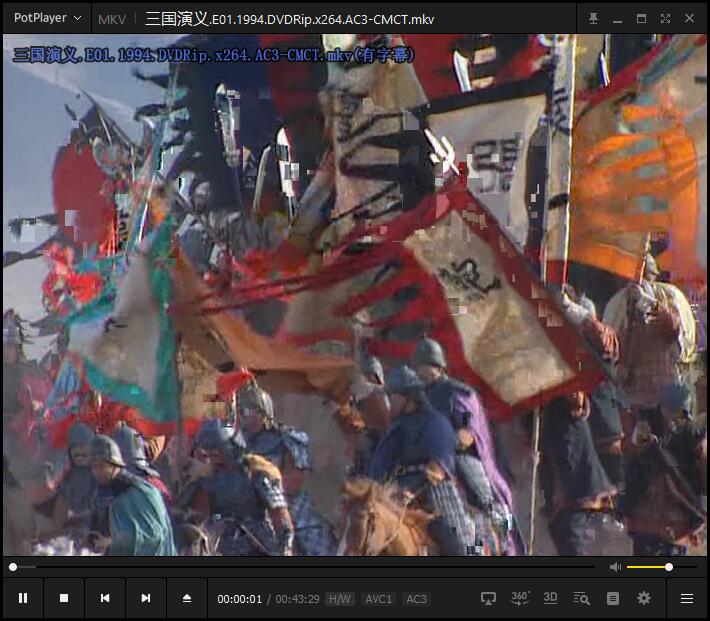Viewport: 710px width, 621px height.
Task: Skip to the next file
Action: (146, 598)
